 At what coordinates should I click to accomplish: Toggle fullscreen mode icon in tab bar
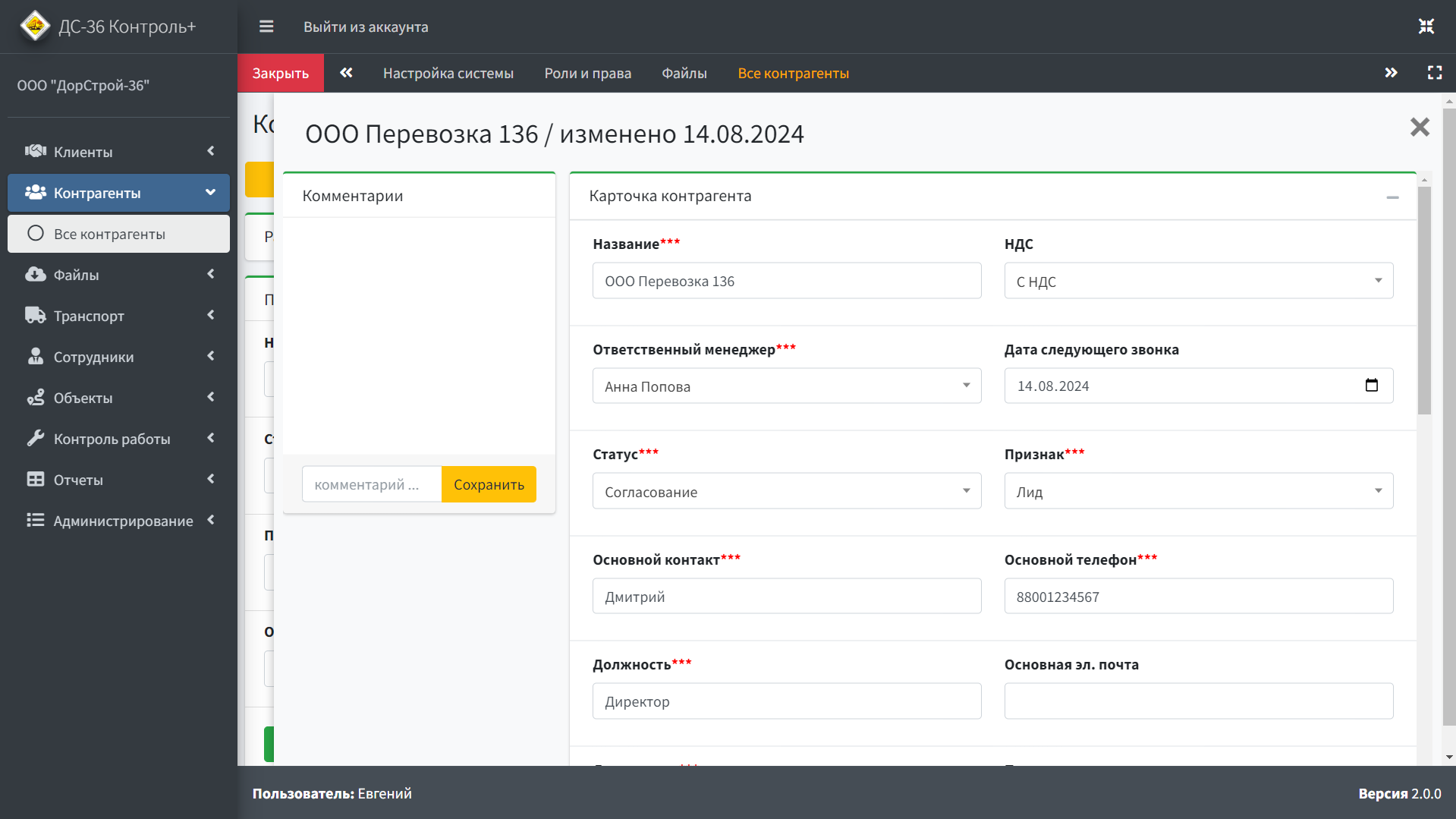click(x=1435, y=73)
